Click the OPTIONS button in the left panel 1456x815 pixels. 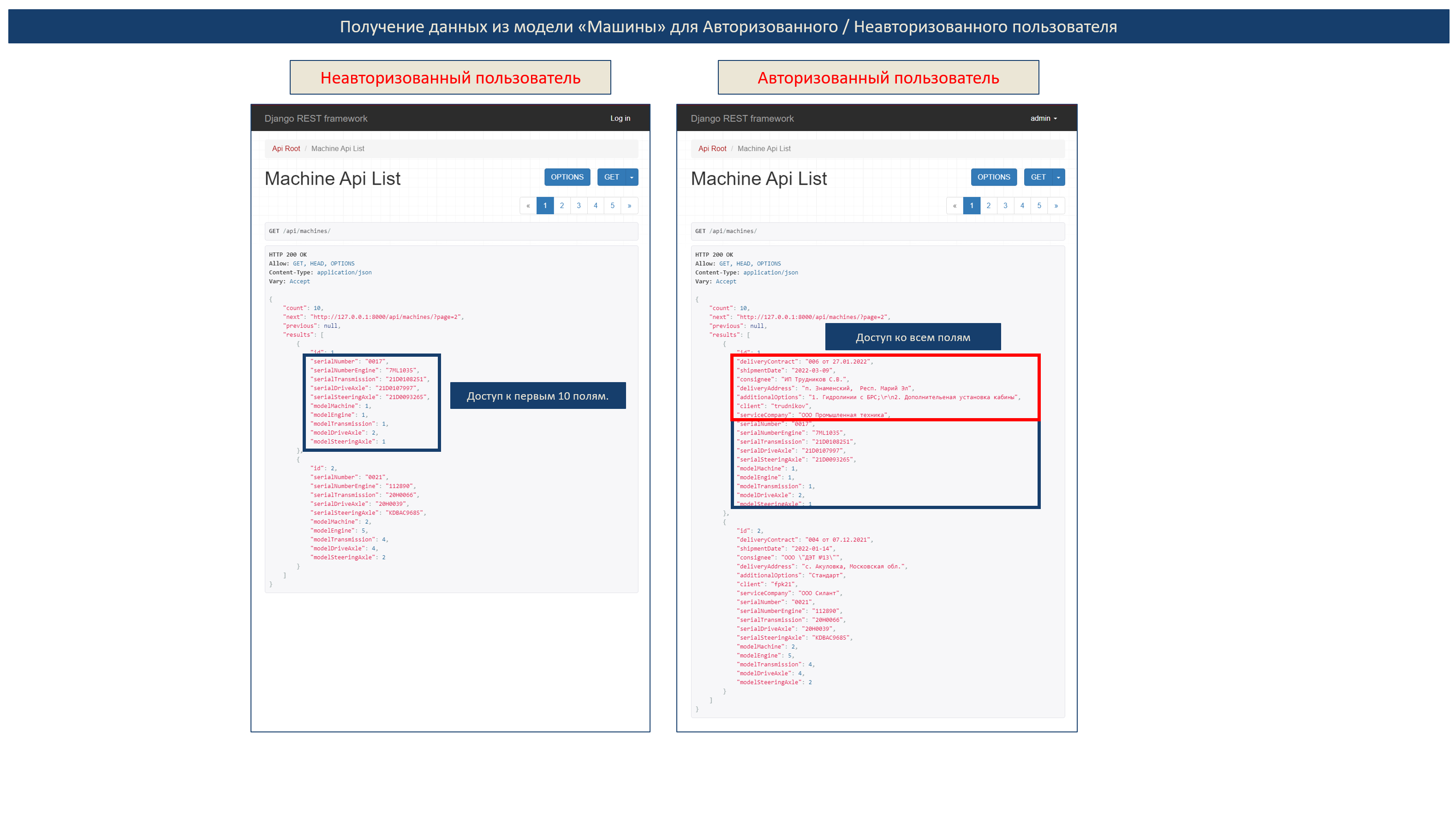pos(567,177)
